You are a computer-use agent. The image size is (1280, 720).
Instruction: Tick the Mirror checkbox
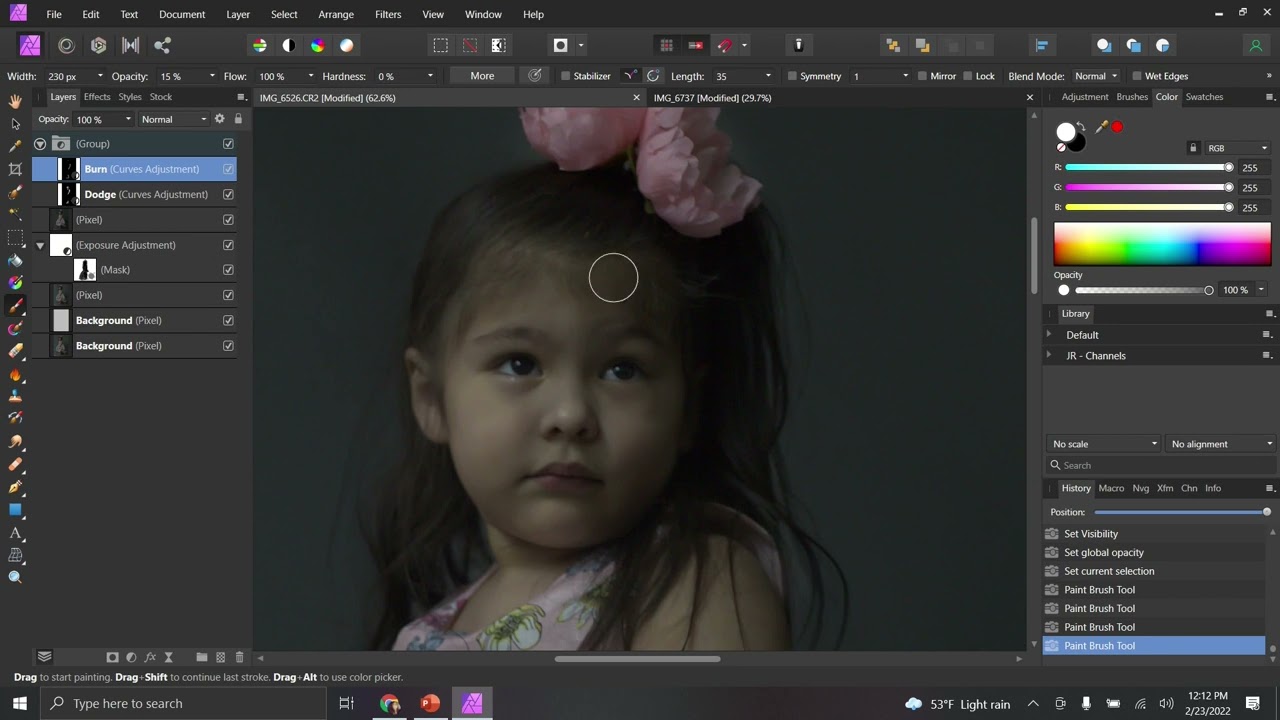tap(921, 76)
